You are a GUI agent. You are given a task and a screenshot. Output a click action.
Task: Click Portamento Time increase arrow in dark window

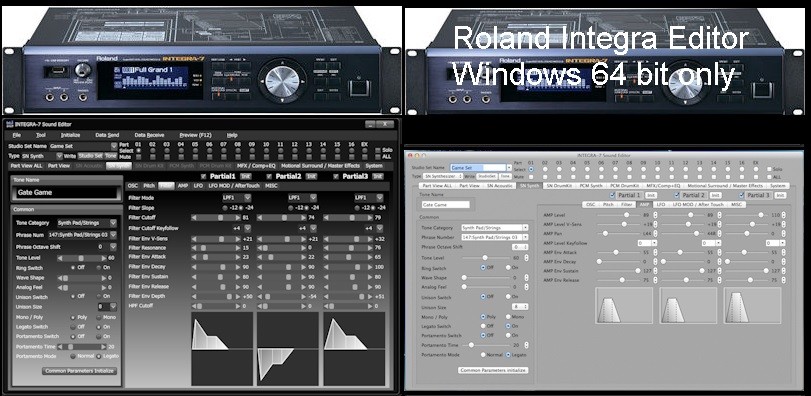coord(104,347)
